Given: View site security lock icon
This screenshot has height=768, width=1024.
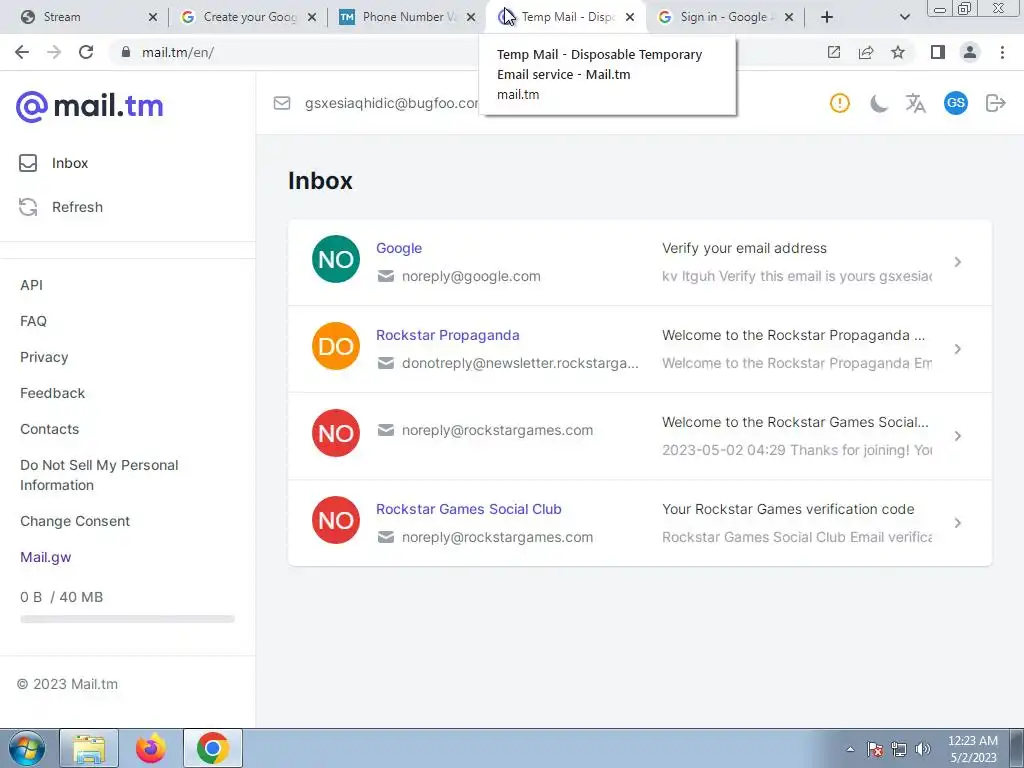Looking at the screenshot, I should tap(126, 52).
